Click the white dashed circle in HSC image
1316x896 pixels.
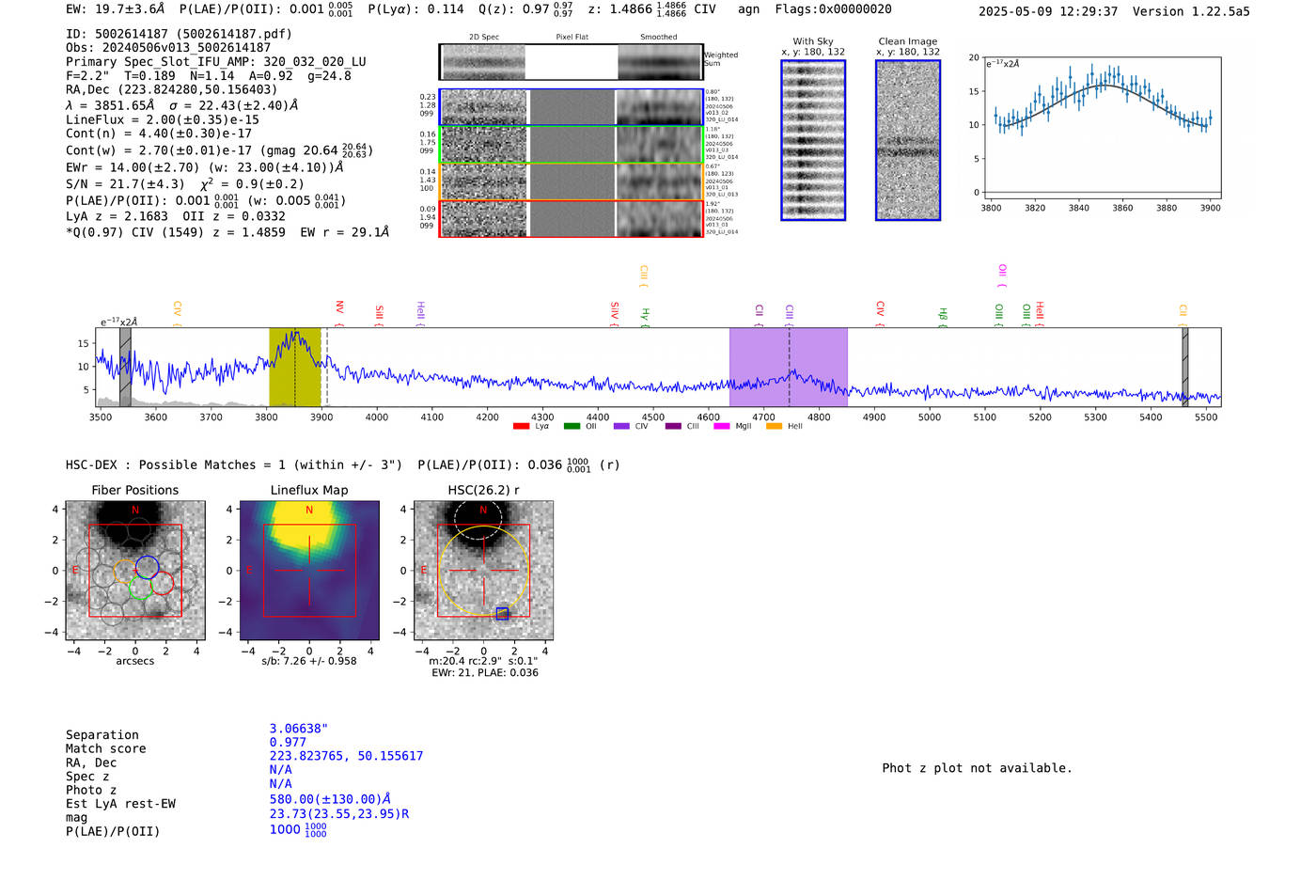478,520
